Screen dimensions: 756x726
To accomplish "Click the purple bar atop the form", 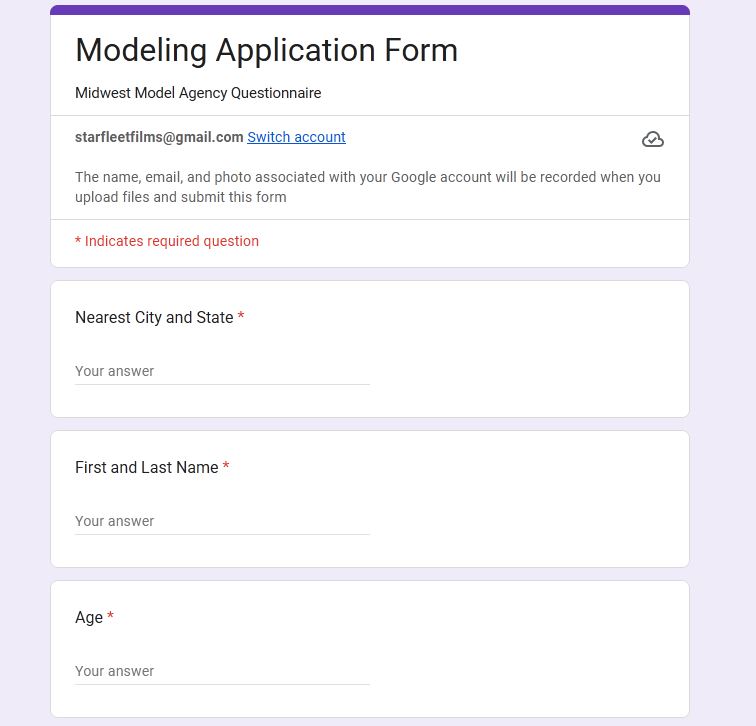I will [x=370, y=10].
